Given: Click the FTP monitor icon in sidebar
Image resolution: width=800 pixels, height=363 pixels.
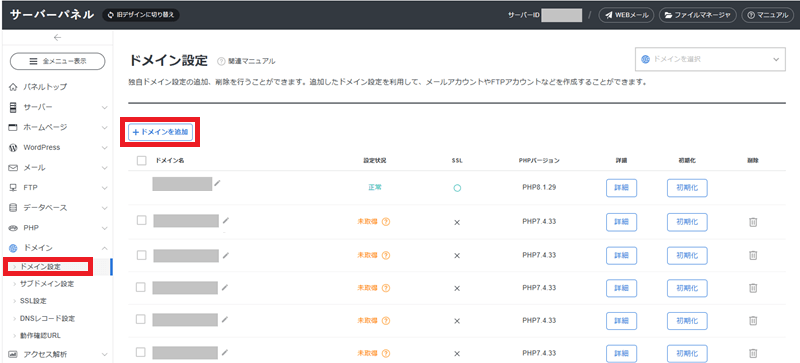Looking at the screenshot, I should click(x=14, y=187).
